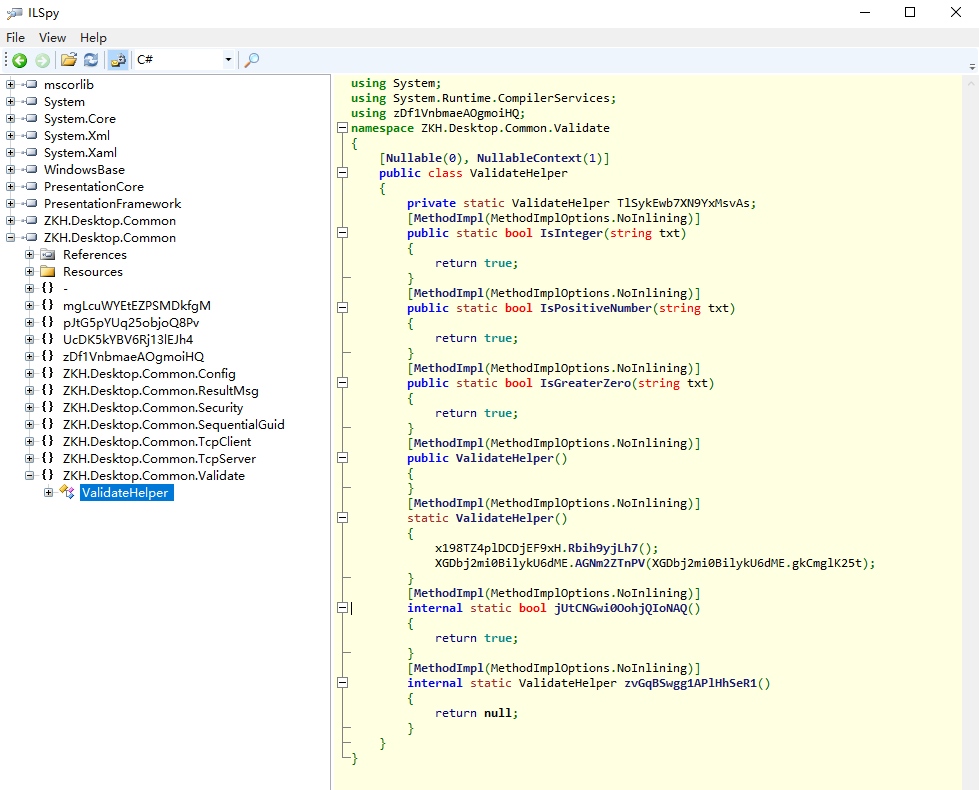Click the mscorlib assembly icon
979x790 pixels.
click(x=31, y=84)
